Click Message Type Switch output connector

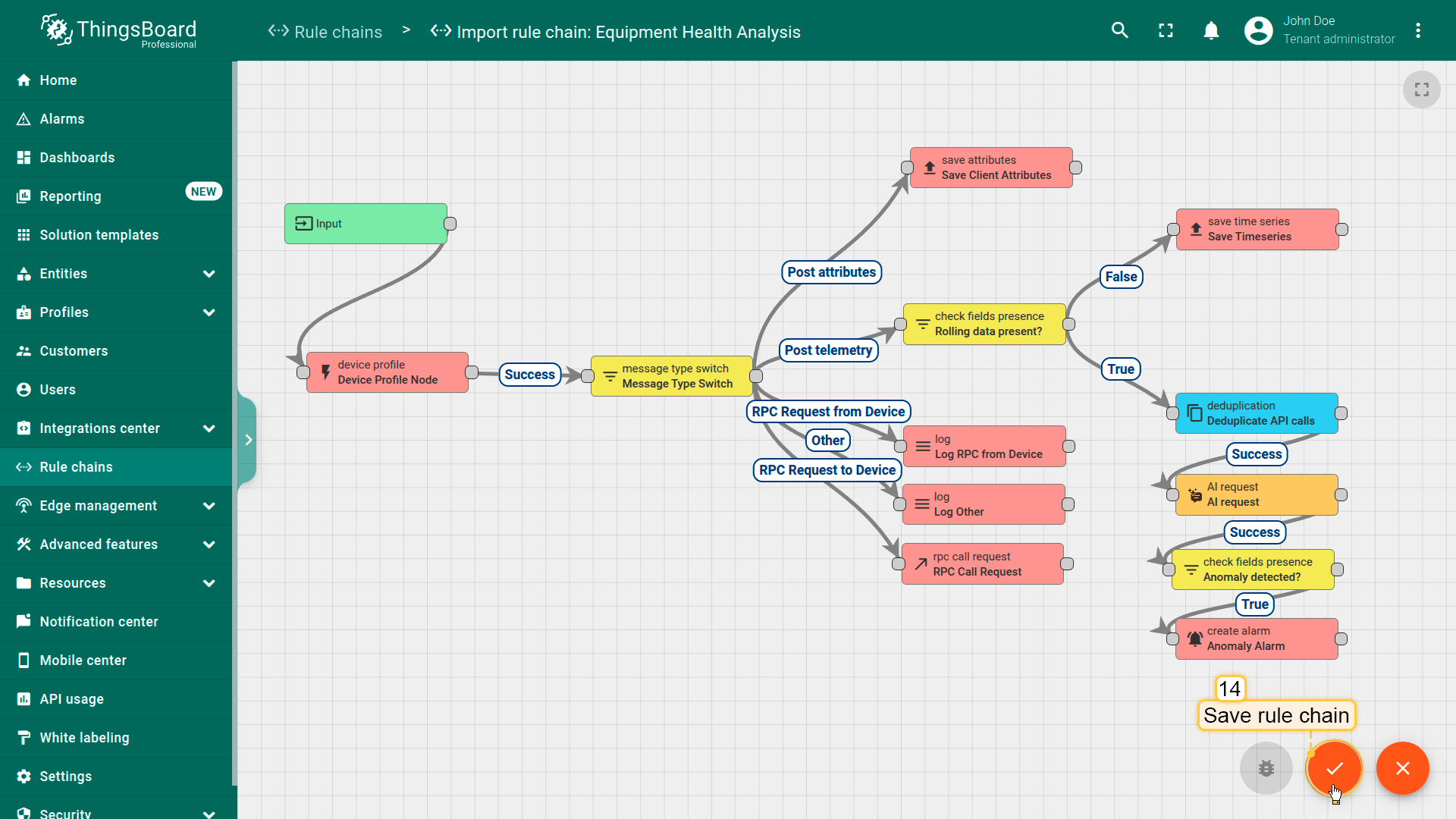point(756,376)
